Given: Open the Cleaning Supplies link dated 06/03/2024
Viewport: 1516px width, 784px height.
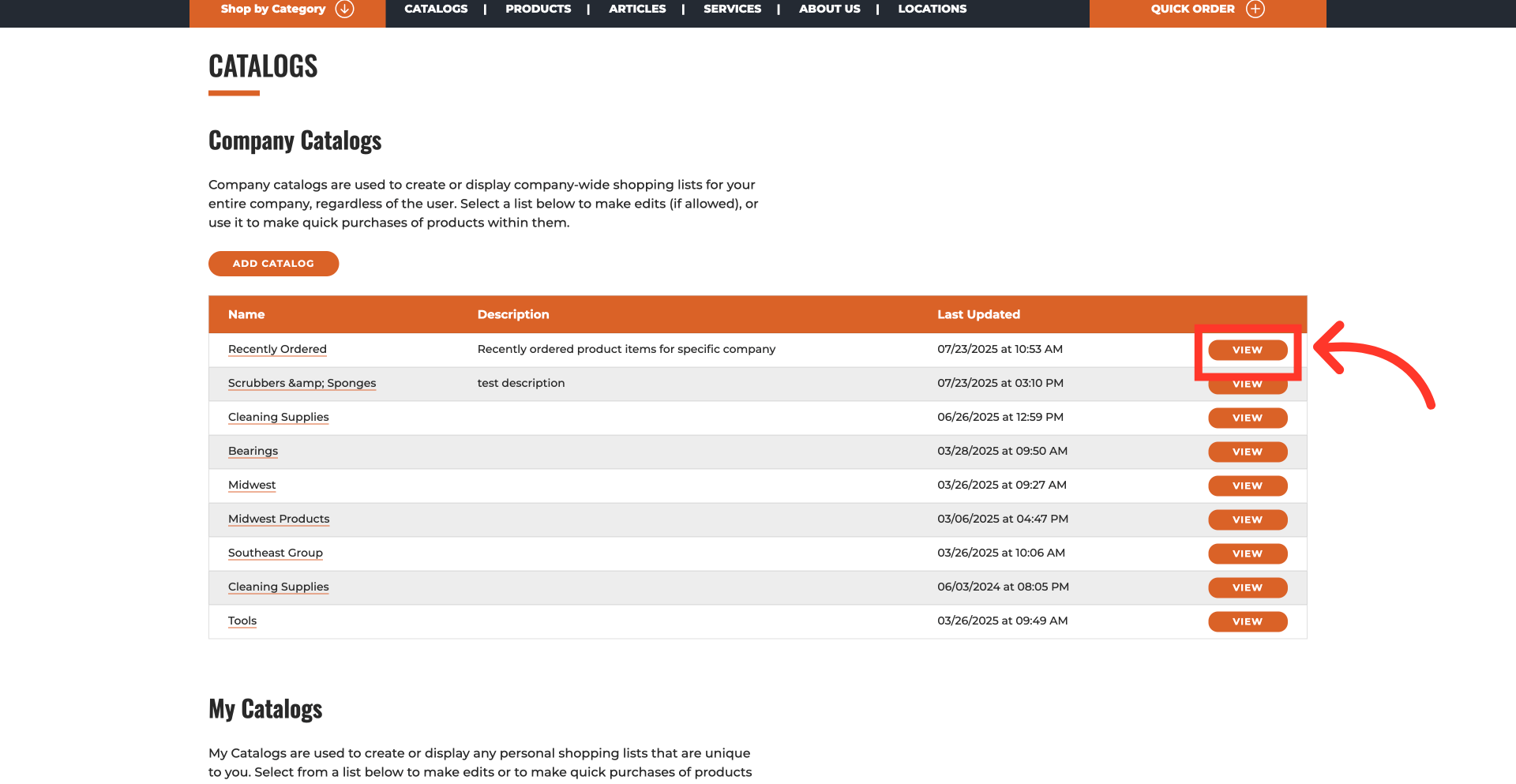Looking at the screenshot, I should [x=278, y=587].
